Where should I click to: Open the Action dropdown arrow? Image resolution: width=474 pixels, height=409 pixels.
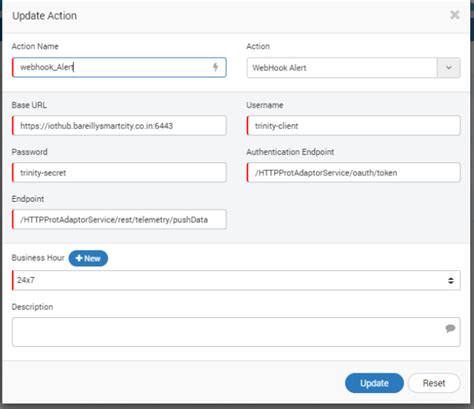tap(449, 68)
